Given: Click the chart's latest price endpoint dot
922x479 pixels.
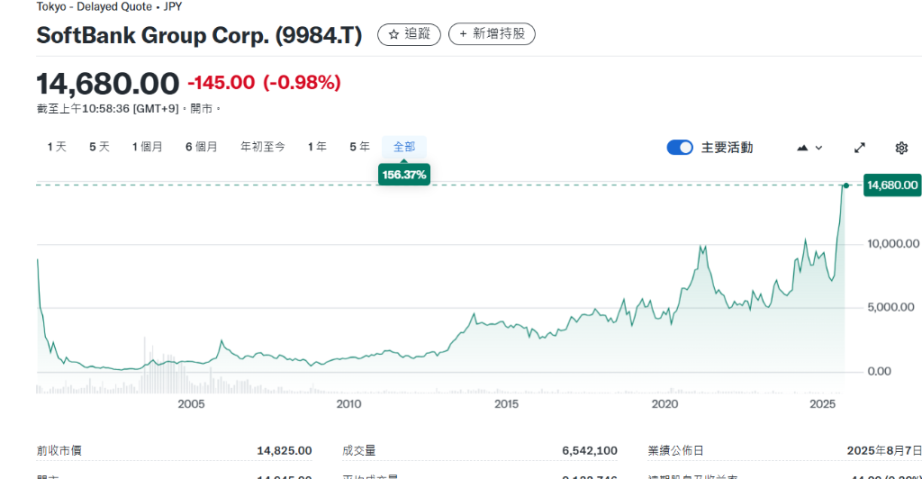Looking at the screenshot, I should 846,185.
